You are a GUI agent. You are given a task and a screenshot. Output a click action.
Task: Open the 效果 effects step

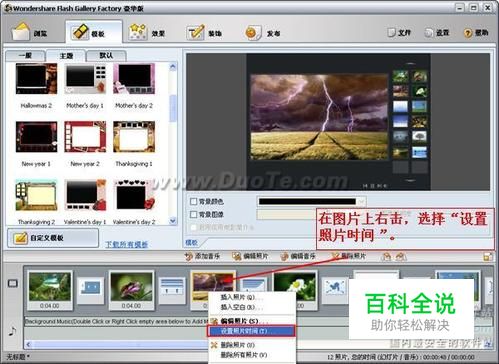tap(147, 33)
